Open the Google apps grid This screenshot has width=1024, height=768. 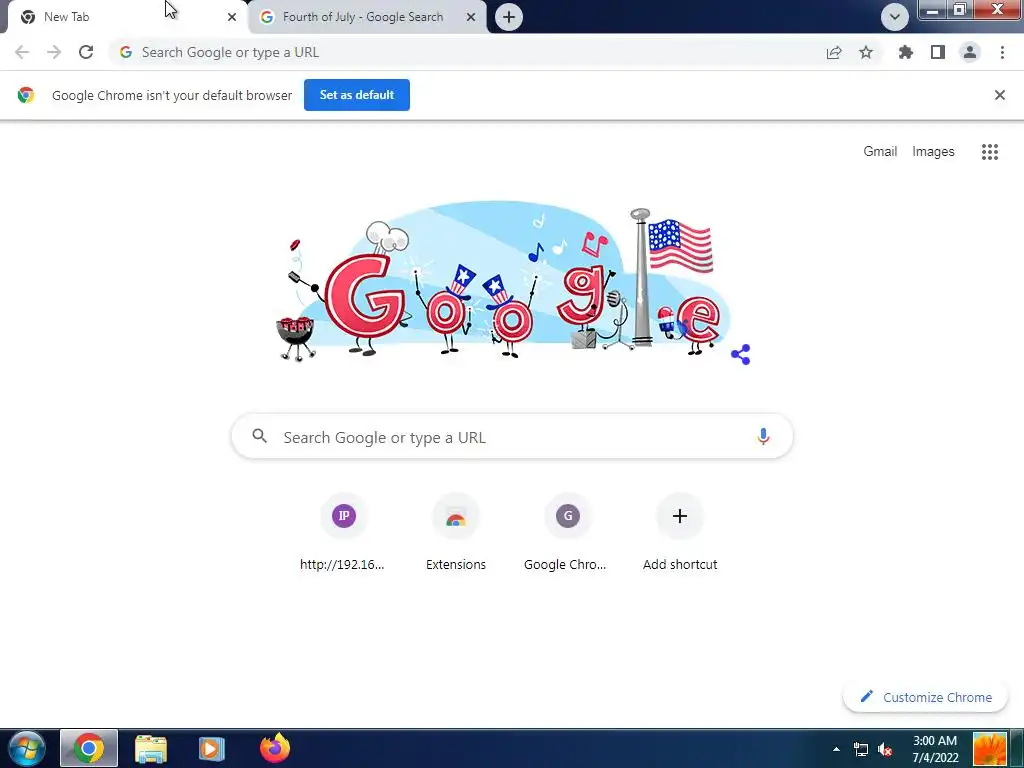990,152
